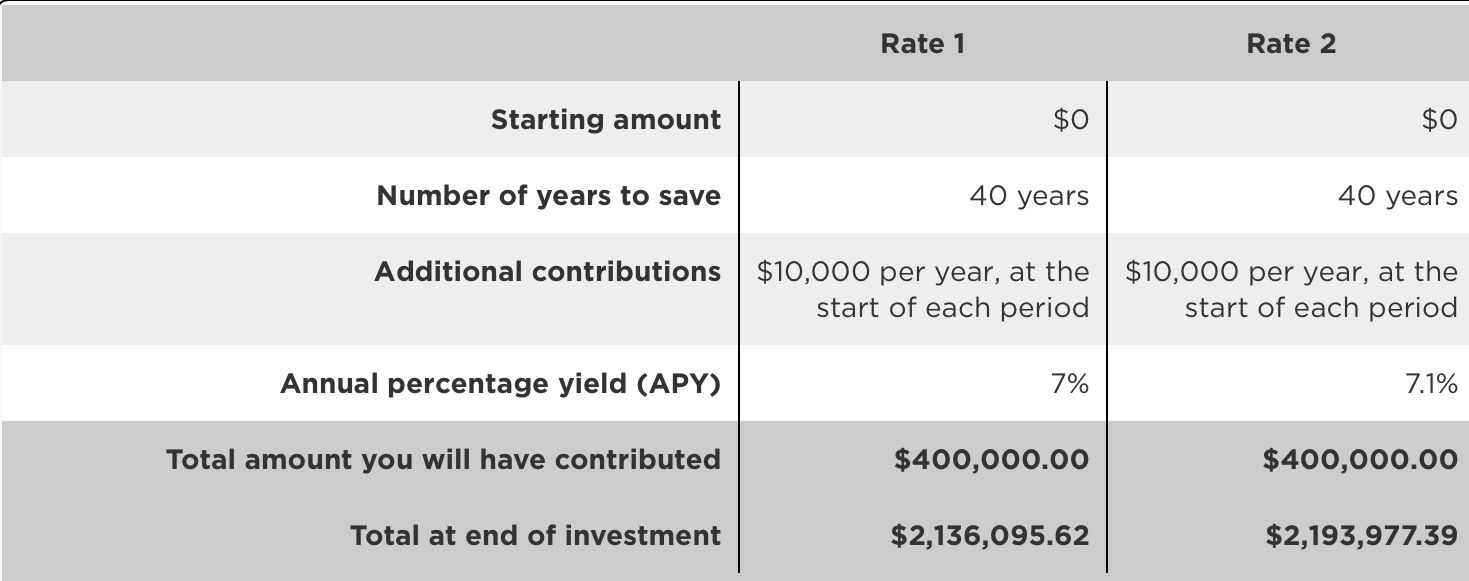Click the Rate 2 column header
1469x581 pixels.
(1290, 44)
